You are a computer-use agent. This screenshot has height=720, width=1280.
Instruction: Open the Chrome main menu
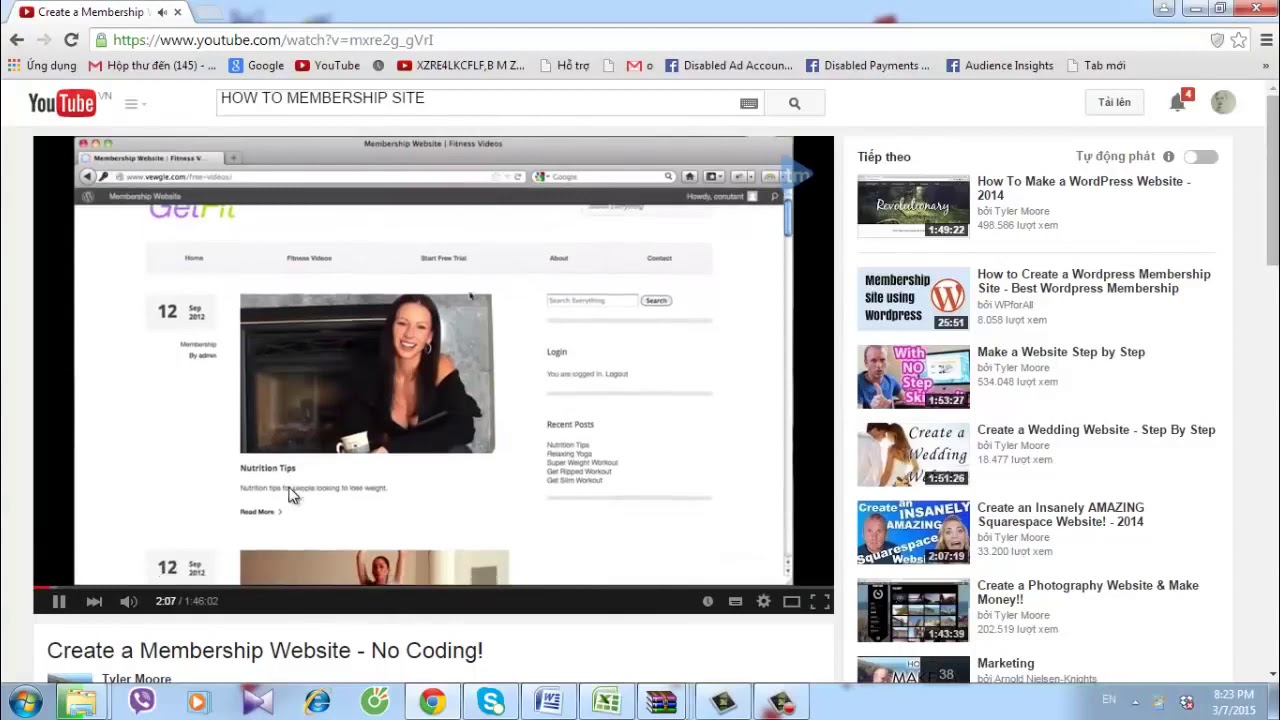click(x=1265, y=40)
